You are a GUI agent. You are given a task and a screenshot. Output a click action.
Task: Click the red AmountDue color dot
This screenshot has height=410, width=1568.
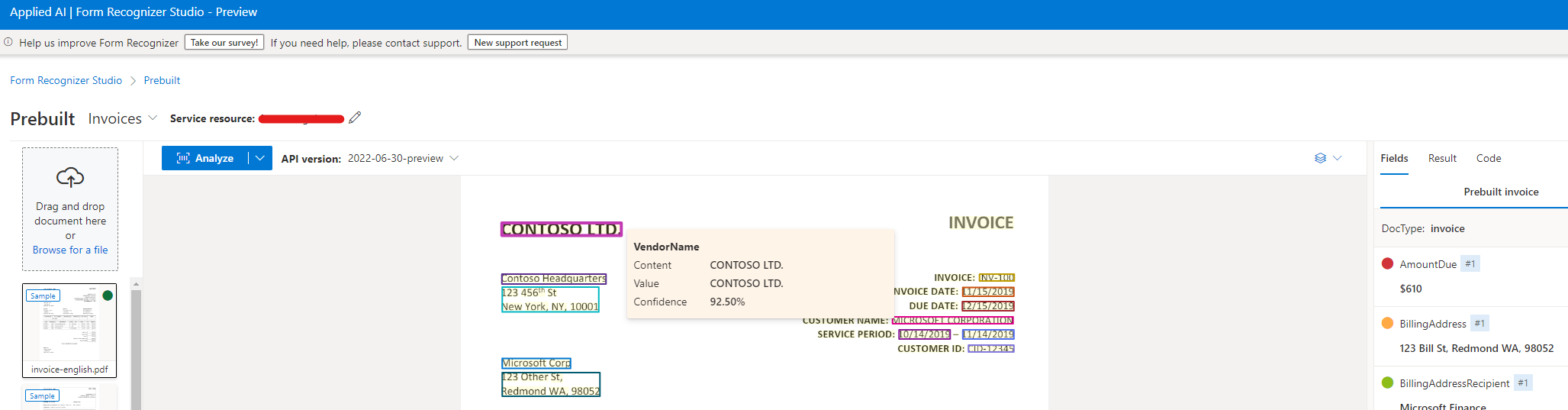[x=1388, y=263]
